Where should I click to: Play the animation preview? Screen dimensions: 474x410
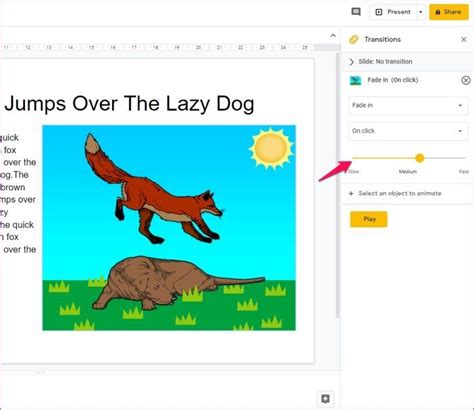point(369,219)
